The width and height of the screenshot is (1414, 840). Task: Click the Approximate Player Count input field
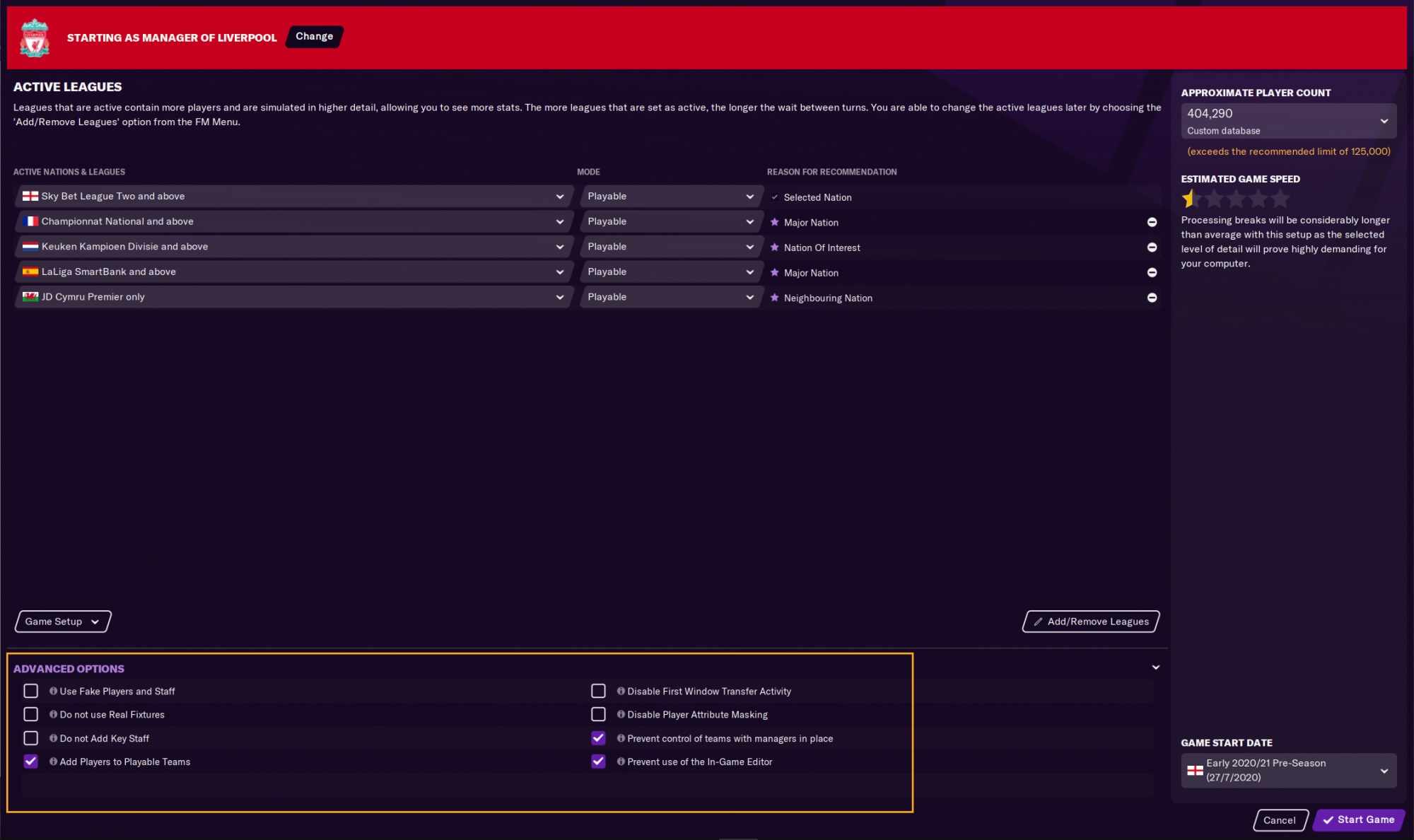[x=1289, y=120]
